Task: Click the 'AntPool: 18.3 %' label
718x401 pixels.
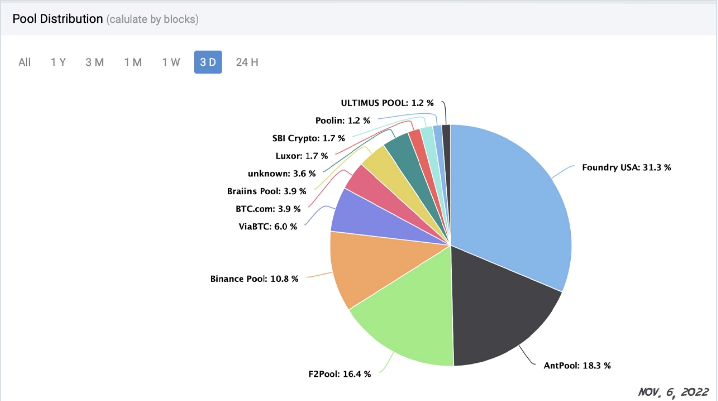Action: point(577,365)
